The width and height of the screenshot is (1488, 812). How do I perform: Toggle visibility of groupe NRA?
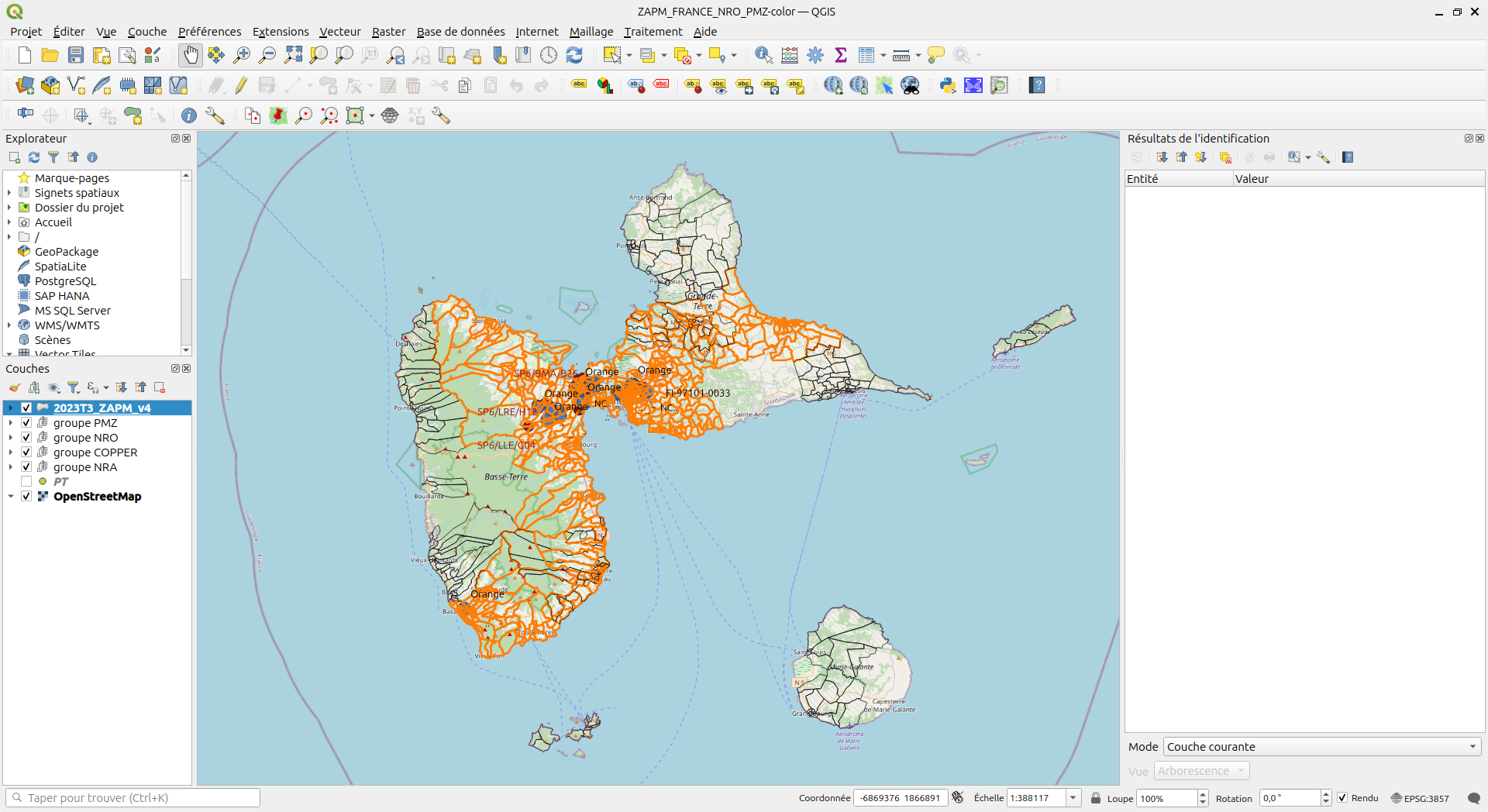(x=26, y=466)
